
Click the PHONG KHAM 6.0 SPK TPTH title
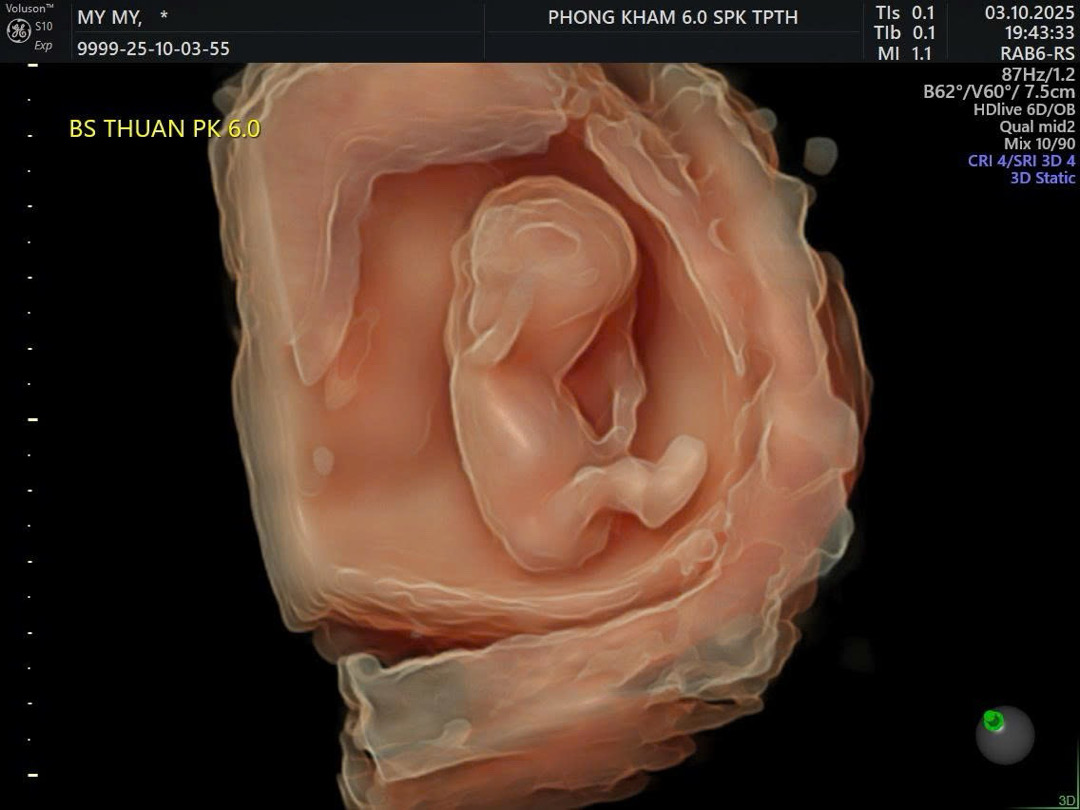(x=672, y=17)
